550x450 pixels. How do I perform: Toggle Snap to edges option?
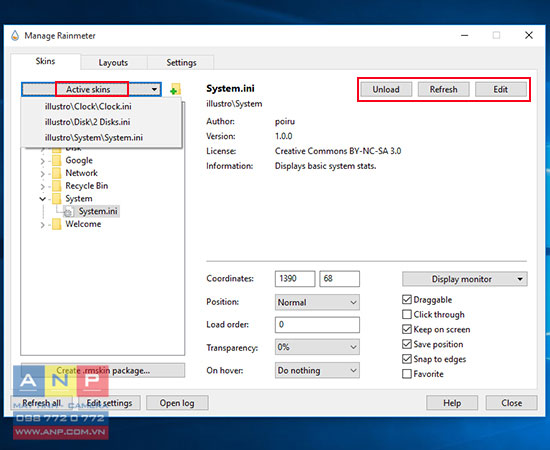tap(407, 359)
